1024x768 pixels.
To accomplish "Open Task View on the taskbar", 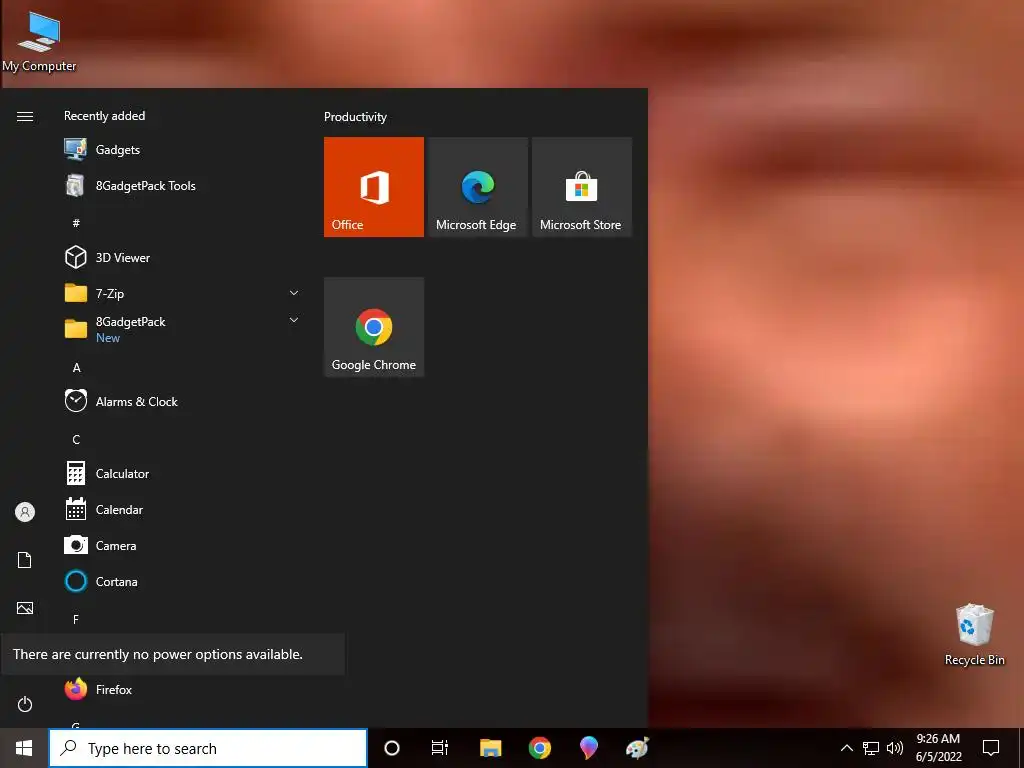I will pyautogui.click(x=440, y=748).
